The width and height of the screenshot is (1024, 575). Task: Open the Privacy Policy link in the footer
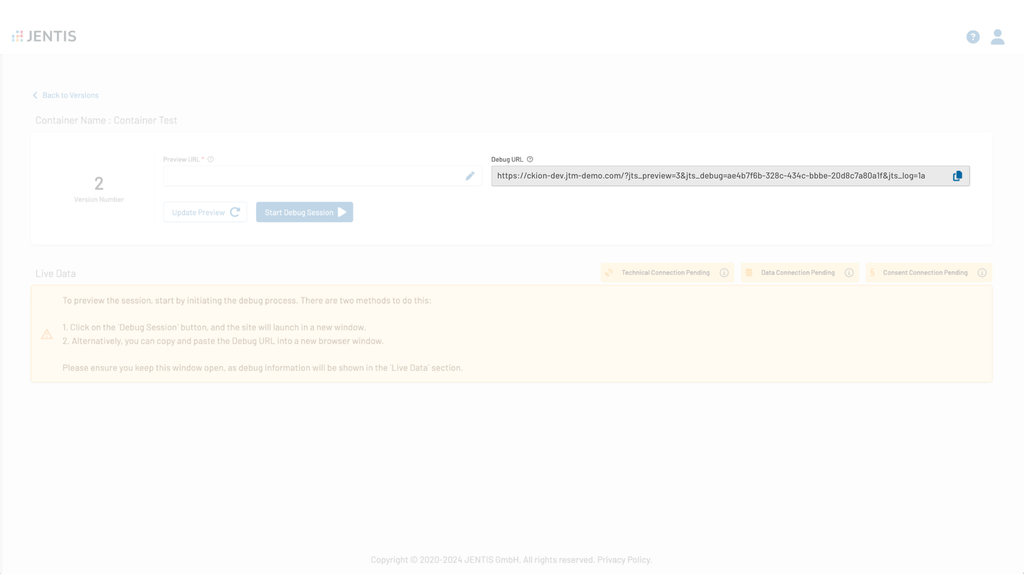pos(624,560)
